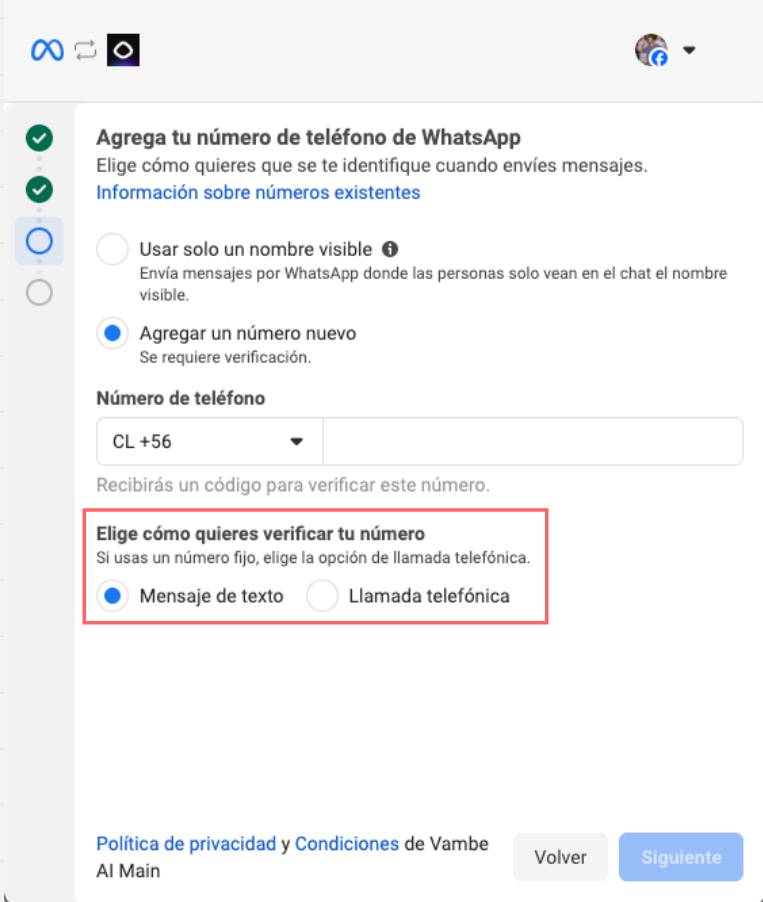The height and width of the screenshot is (902, 763).
Task: Select "Agregar un número nuevo" option
Action: 112,333
